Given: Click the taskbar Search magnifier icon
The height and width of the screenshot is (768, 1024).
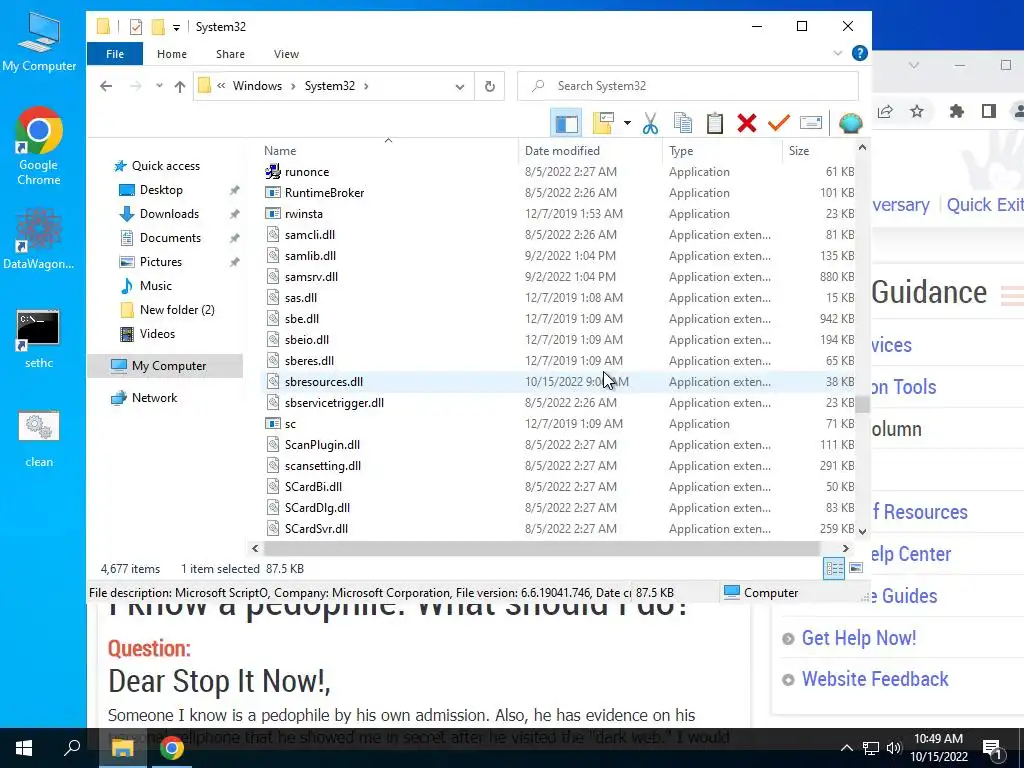Looking at the screenshot, I should 71,748.
